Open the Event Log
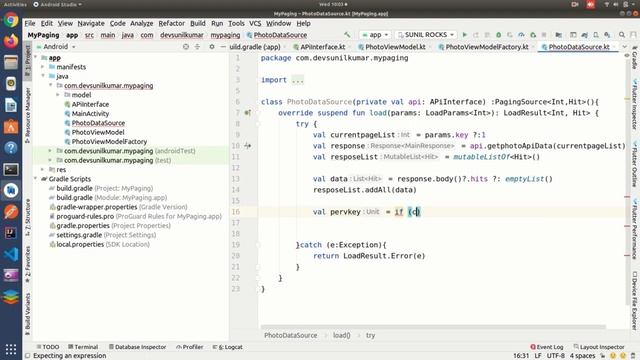Image resolution: width=640 pixels, height=360 pixels. point(547,347)
